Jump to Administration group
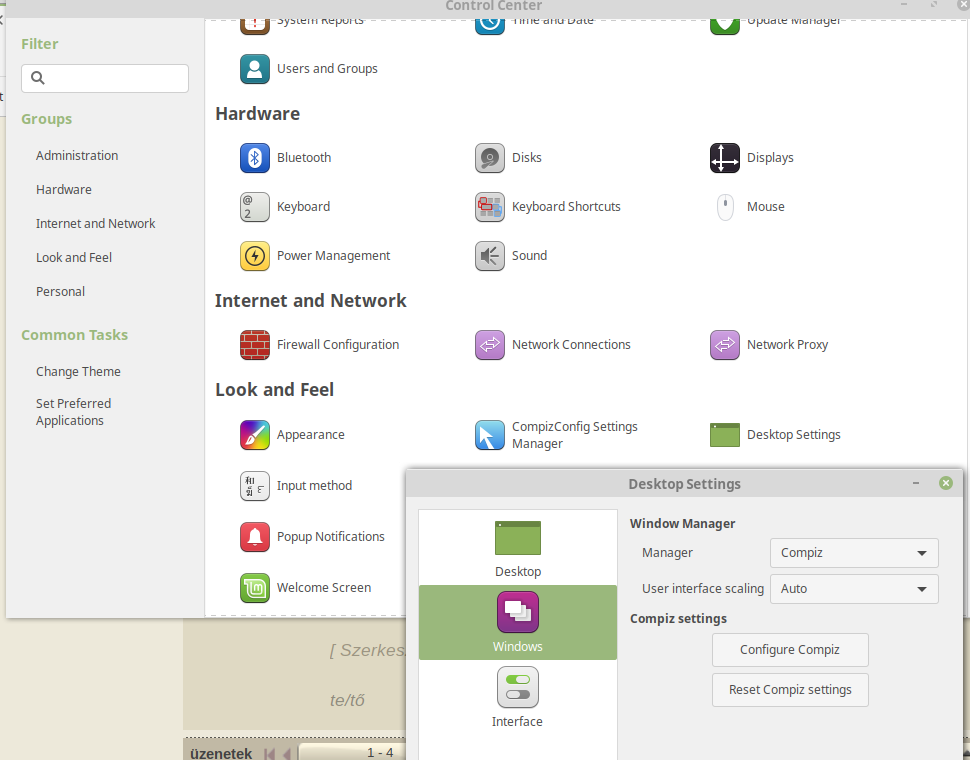This screenshot has height=760, width=970. (77, 155)
